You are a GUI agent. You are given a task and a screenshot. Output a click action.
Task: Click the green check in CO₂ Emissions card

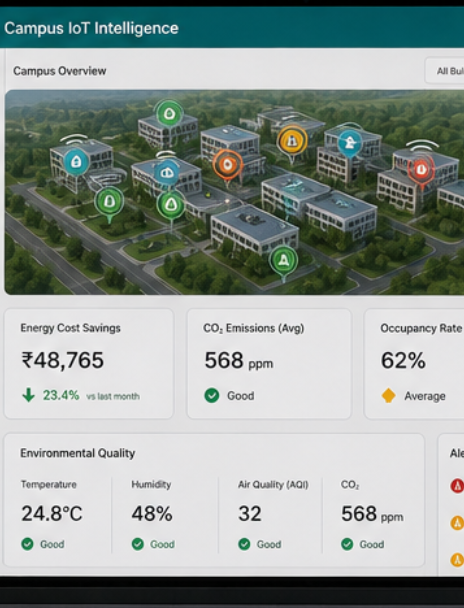[x=212, y=396]
